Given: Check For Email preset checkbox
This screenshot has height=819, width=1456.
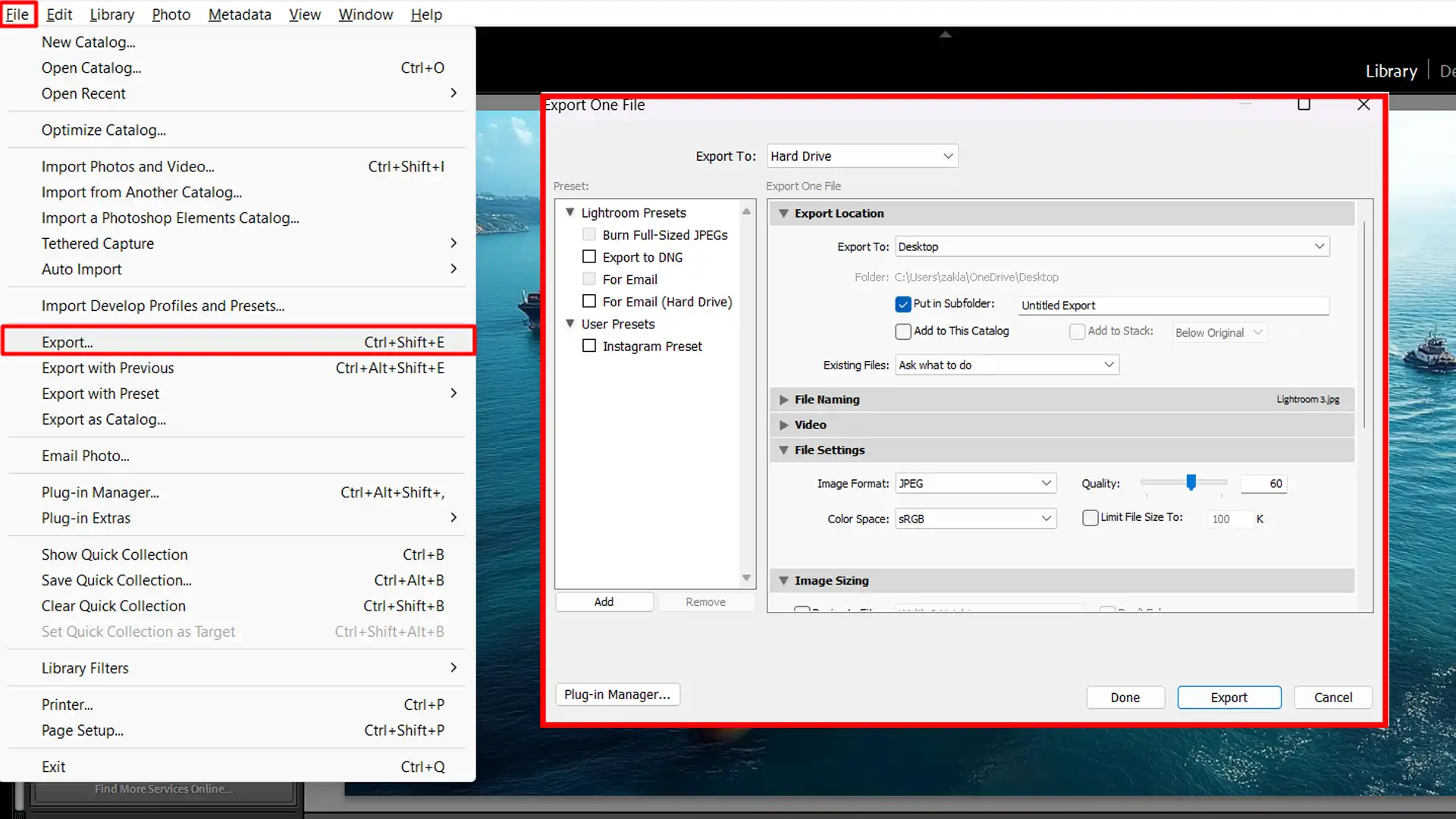Looking at the screenshot, I should tap(589, 278).
